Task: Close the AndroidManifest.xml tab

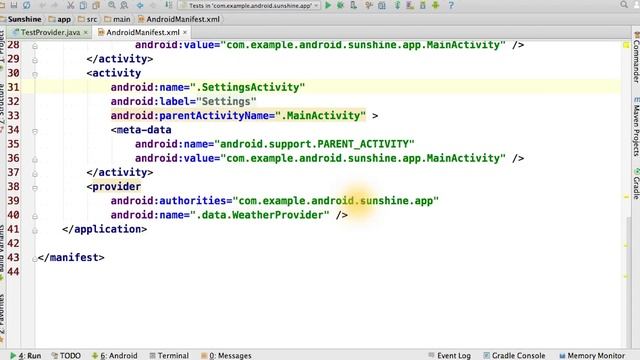Action: pos(185,33)
